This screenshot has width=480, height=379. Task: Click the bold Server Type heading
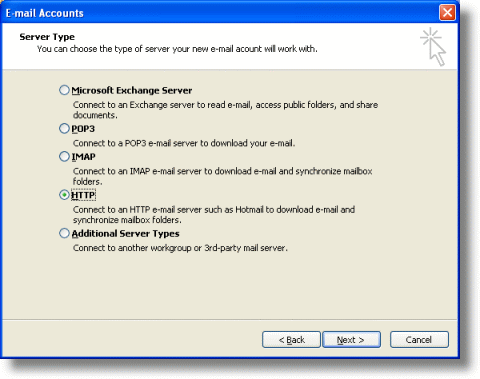click(47, 37)
